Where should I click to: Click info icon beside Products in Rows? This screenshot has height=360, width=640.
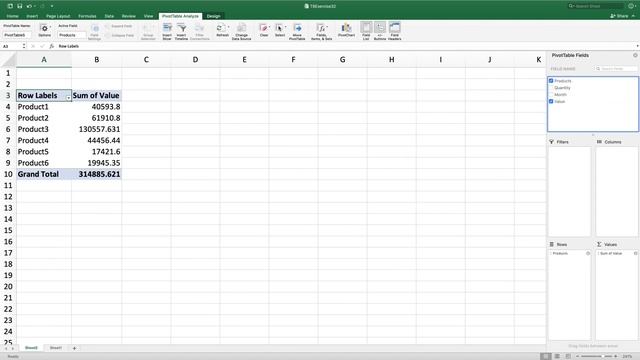[x=588, y=253]
